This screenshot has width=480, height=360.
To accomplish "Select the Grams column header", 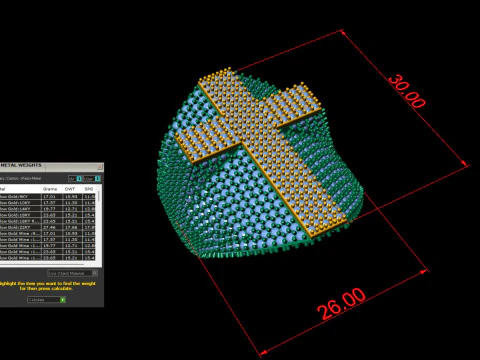I will click(49, 189).
